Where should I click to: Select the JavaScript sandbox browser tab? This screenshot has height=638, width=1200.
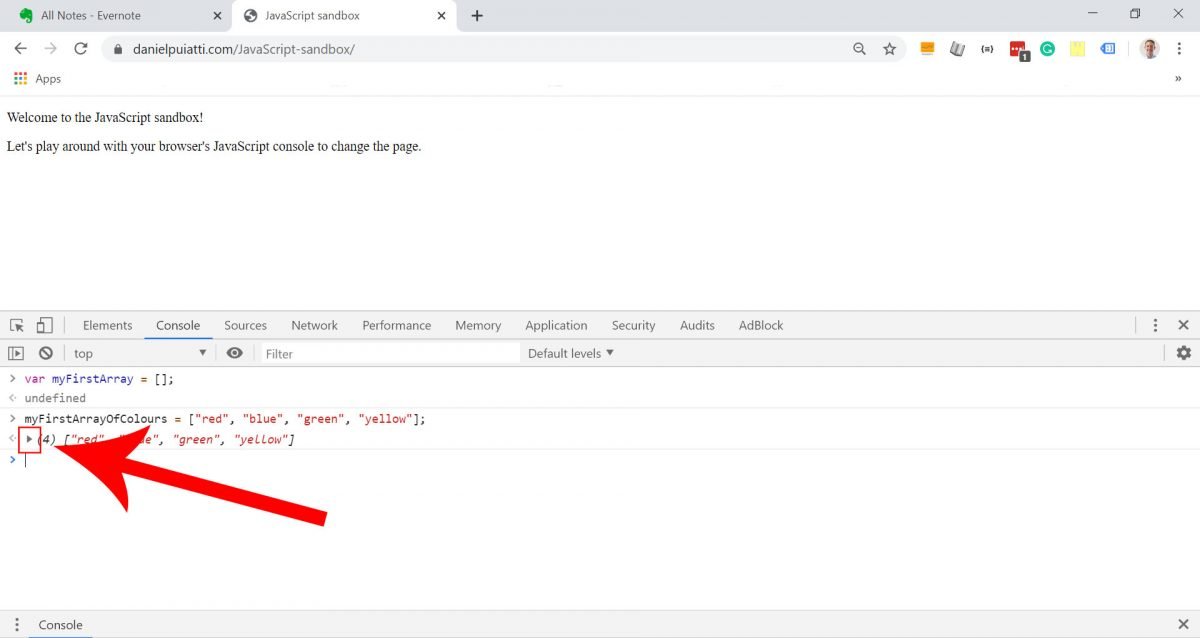[x=344, y=15]
